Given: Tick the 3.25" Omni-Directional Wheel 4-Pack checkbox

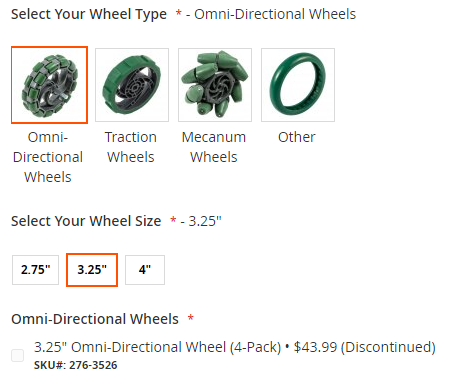Looking at the screenshot, I should [17, 355].
